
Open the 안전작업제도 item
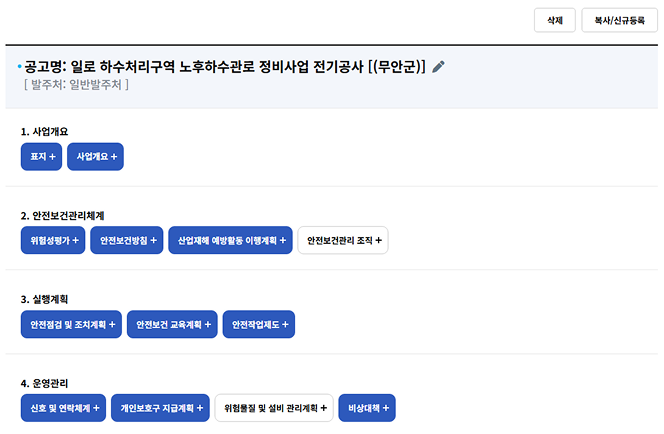[x=259, y=325]
